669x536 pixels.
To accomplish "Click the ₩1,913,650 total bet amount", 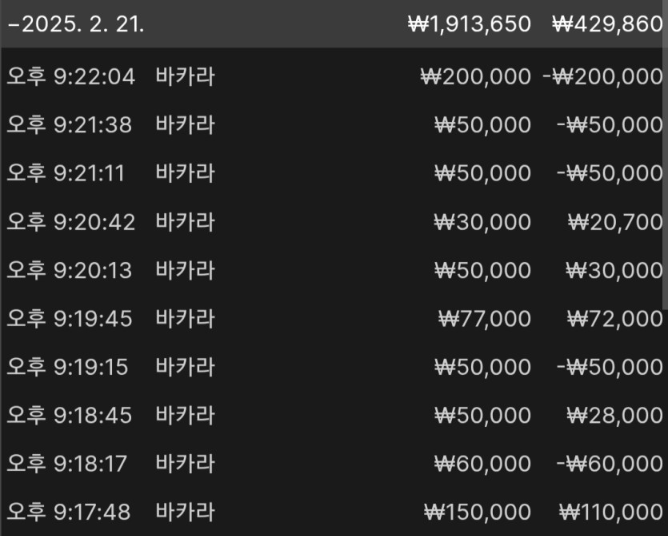I will click(469, 25).
